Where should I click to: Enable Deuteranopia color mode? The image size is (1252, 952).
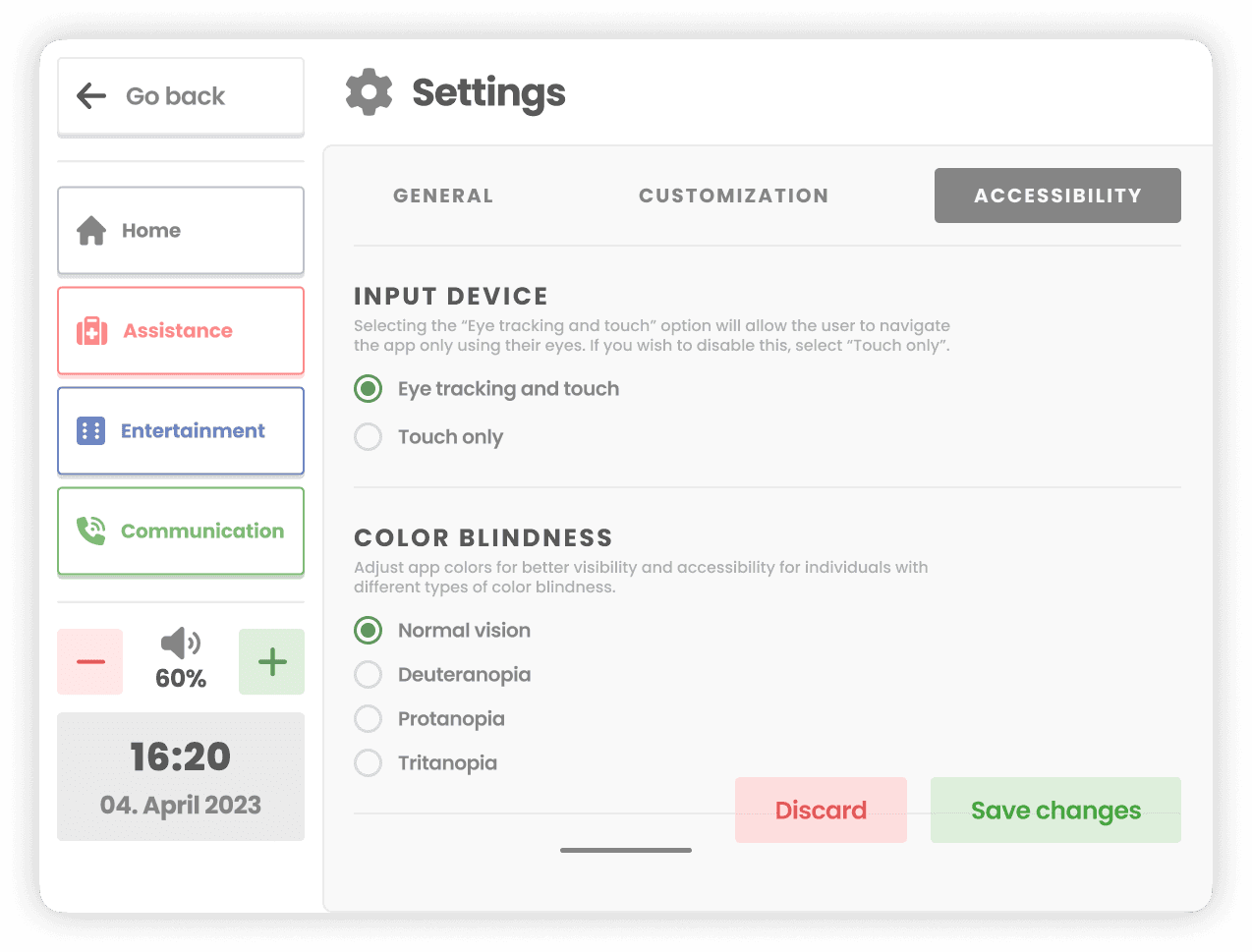tap(368, 674)
